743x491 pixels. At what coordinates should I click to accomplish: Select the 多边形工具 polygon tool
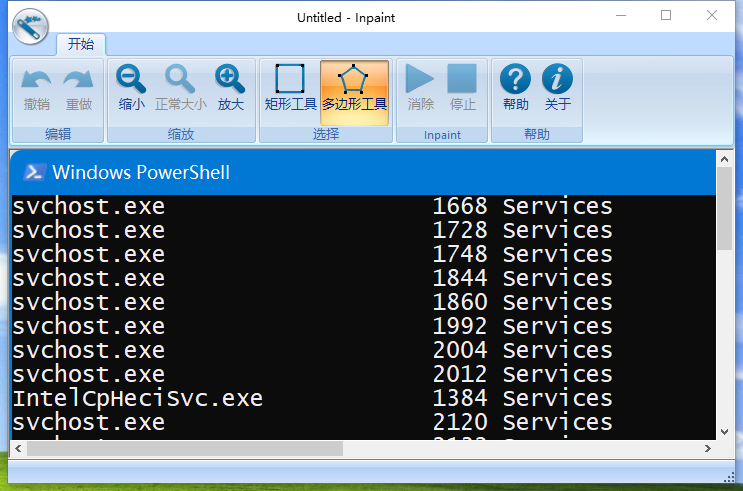click(x=354, y=92)
